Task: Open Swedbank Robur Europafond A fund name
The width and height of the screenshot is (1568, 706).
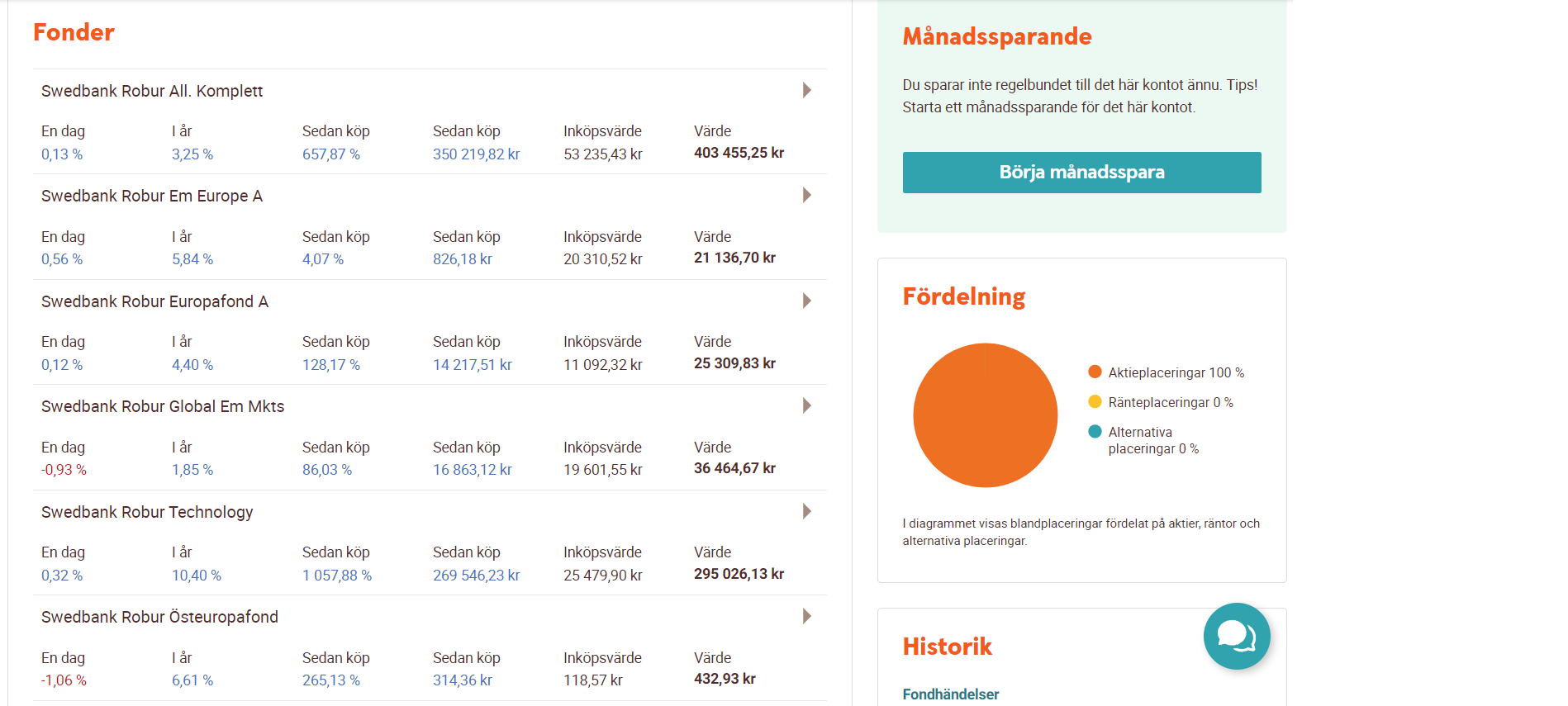Action: (x=154, y=301)
